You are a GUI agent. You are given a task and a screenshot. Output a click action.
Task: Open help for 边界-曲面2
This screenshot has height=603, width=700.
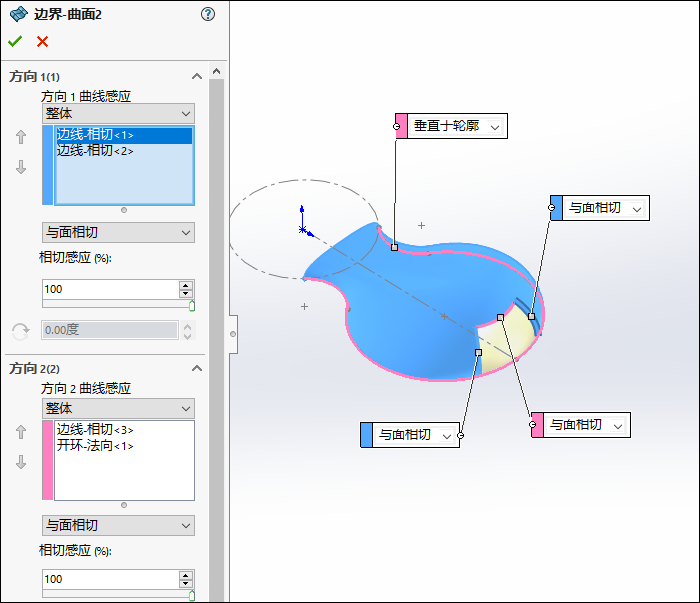click(208, 14)
